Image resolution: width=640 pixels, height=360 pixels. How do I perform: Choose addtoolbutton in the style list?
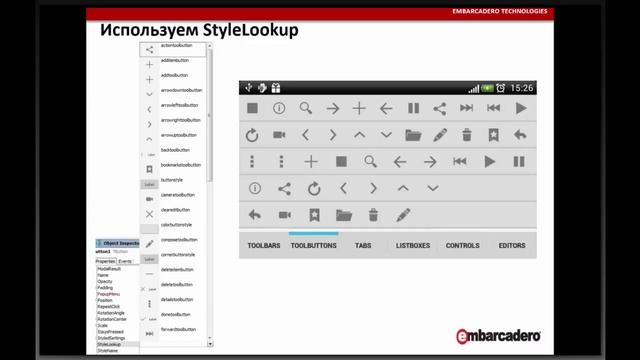[x=173, y=79]
